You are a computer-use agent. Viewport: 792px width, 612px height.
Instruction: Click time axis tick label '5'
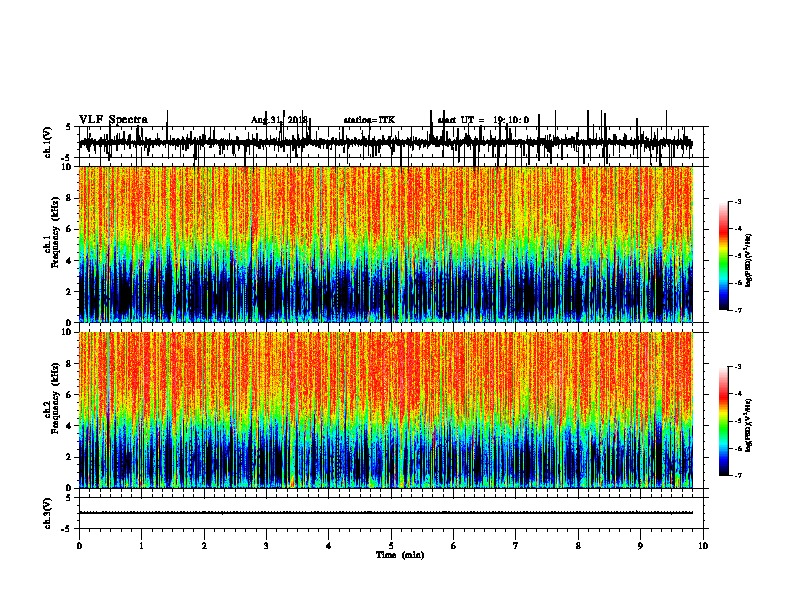tap(391, 546)
